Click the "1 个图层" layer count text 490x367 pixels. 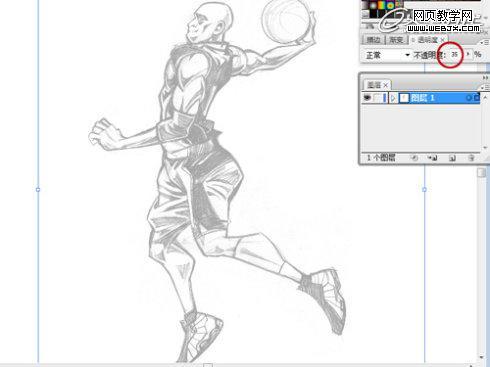pos(381,158)
